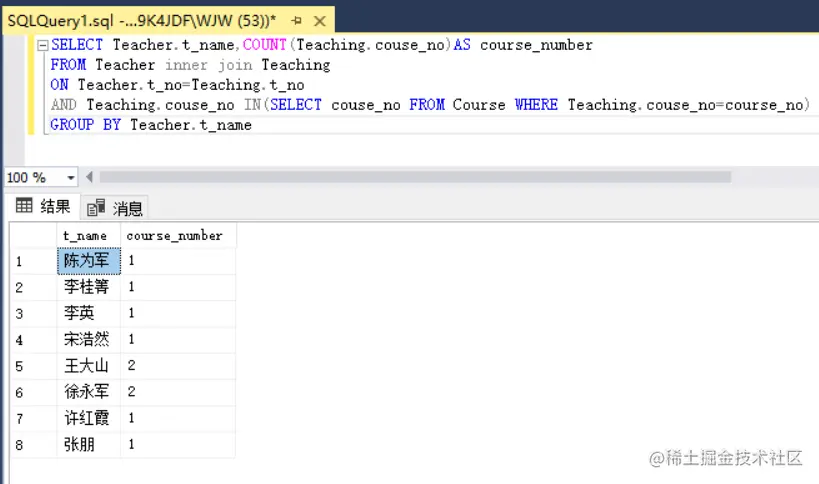The height and width of the screenshot is (484, 819).
Task: Click the cell 李英
Action: 88,313
